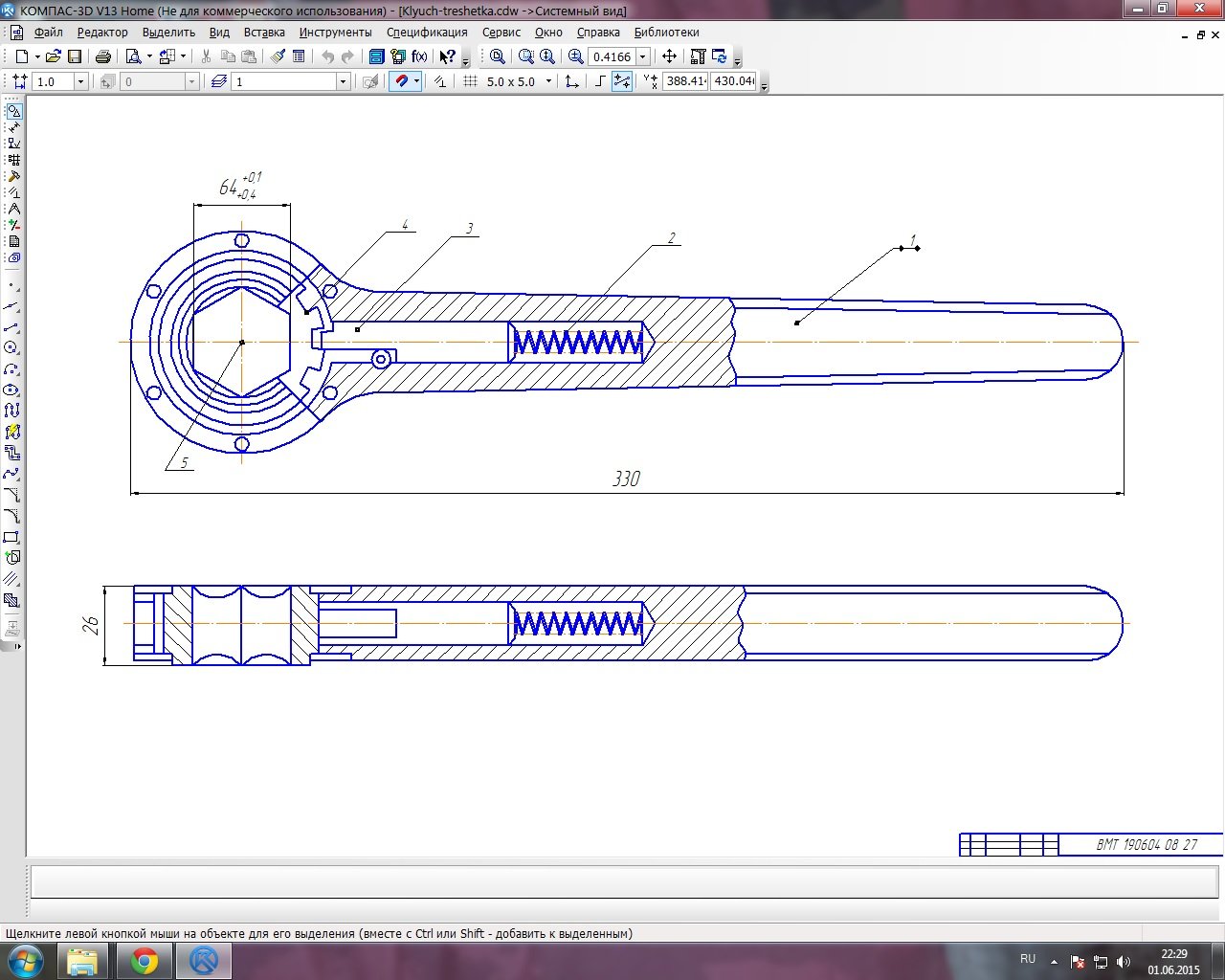The width and height of the screenshot is (1225, 980).
Task: Open the Инструменты menu
Action: click(335, 33)
